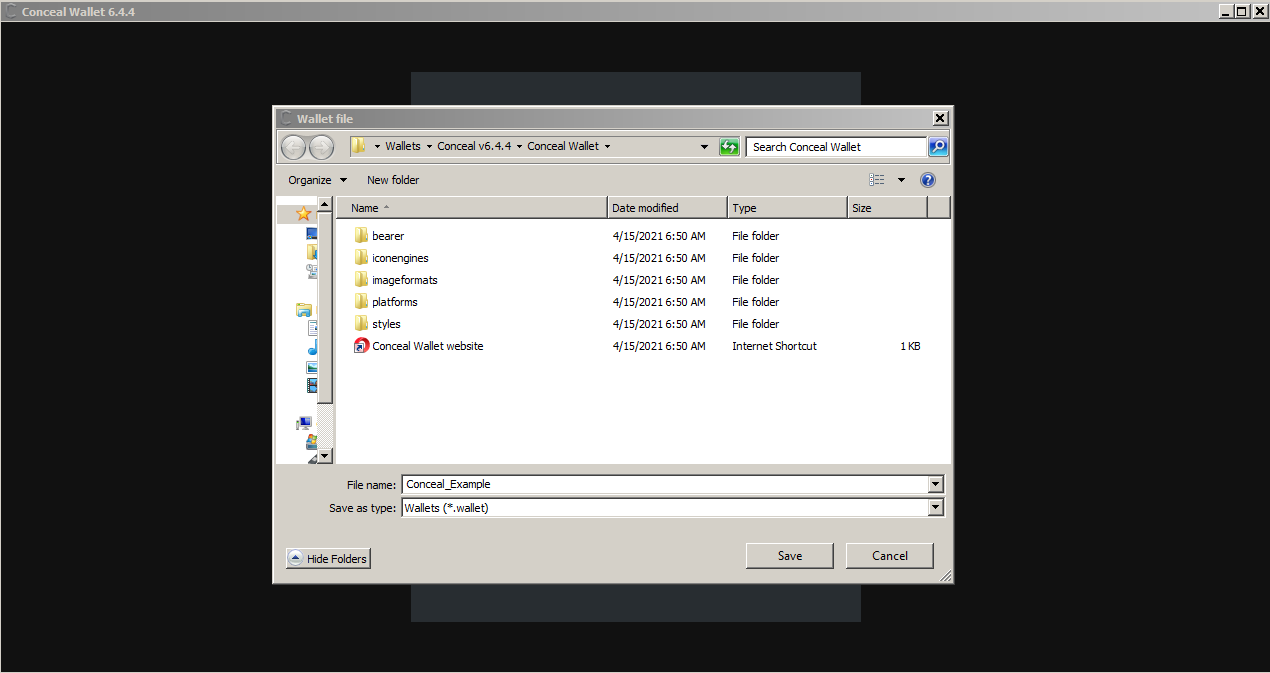The width and height of the screenshot is (1270, 673).
Task: Collapse the pane with Hide Folders
Action: point(328,558)
